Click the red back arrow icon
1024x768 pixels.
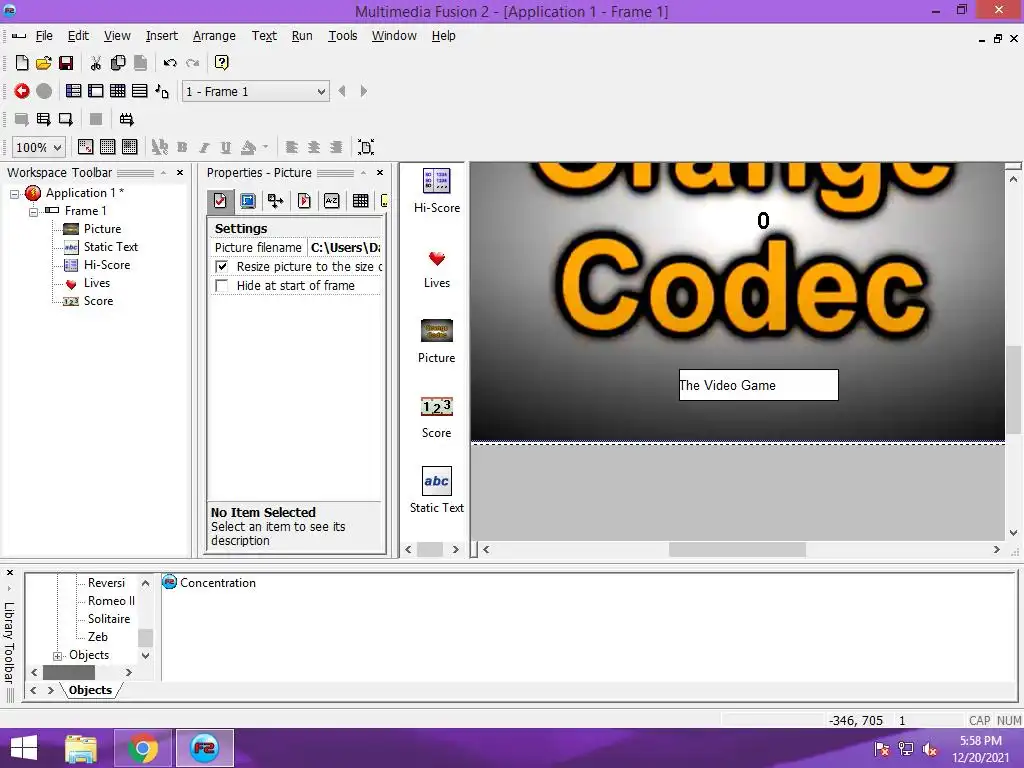22,91
